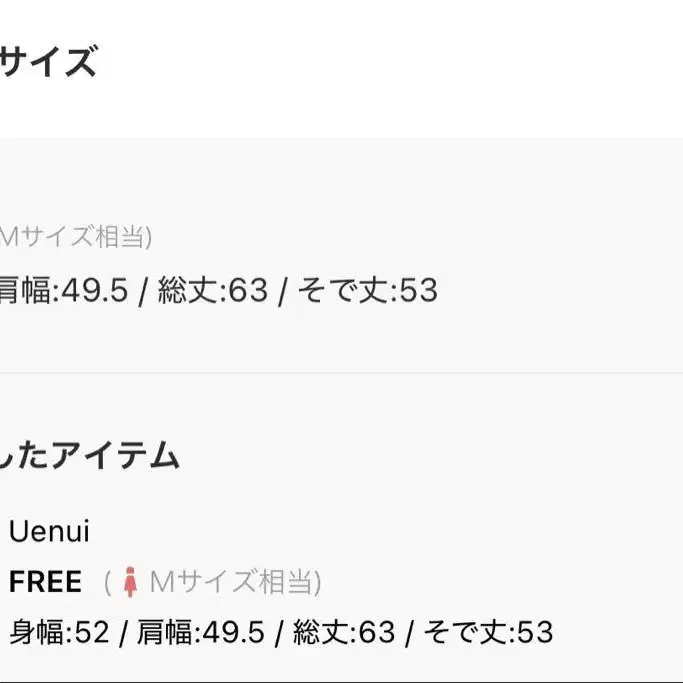Click the slash between 身幅:52 and 肩幅:49.5
This screenshot has width=683, height=683.
(123, 632)
